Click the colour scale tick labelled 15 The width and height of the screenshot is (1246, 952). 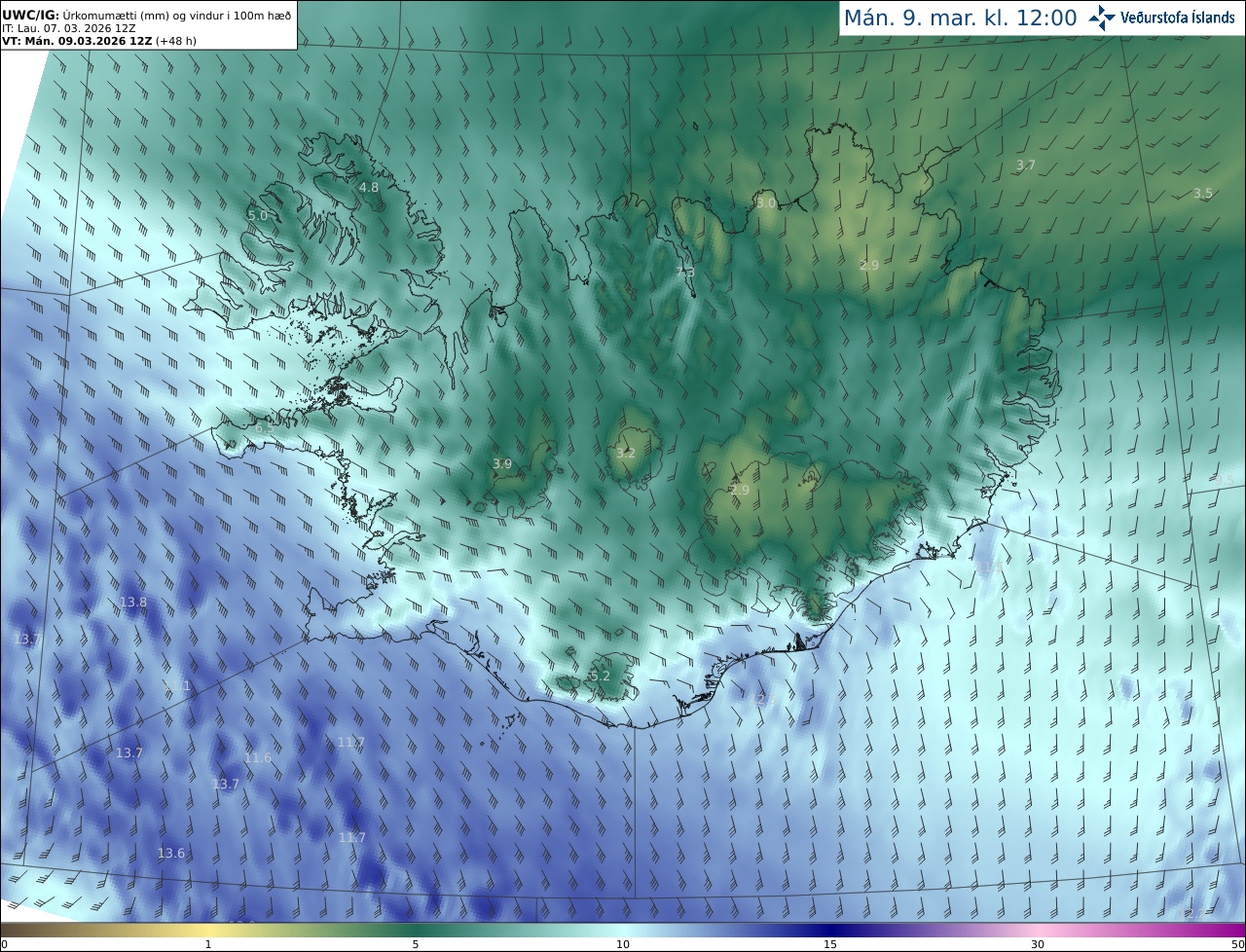pos(830,944)
